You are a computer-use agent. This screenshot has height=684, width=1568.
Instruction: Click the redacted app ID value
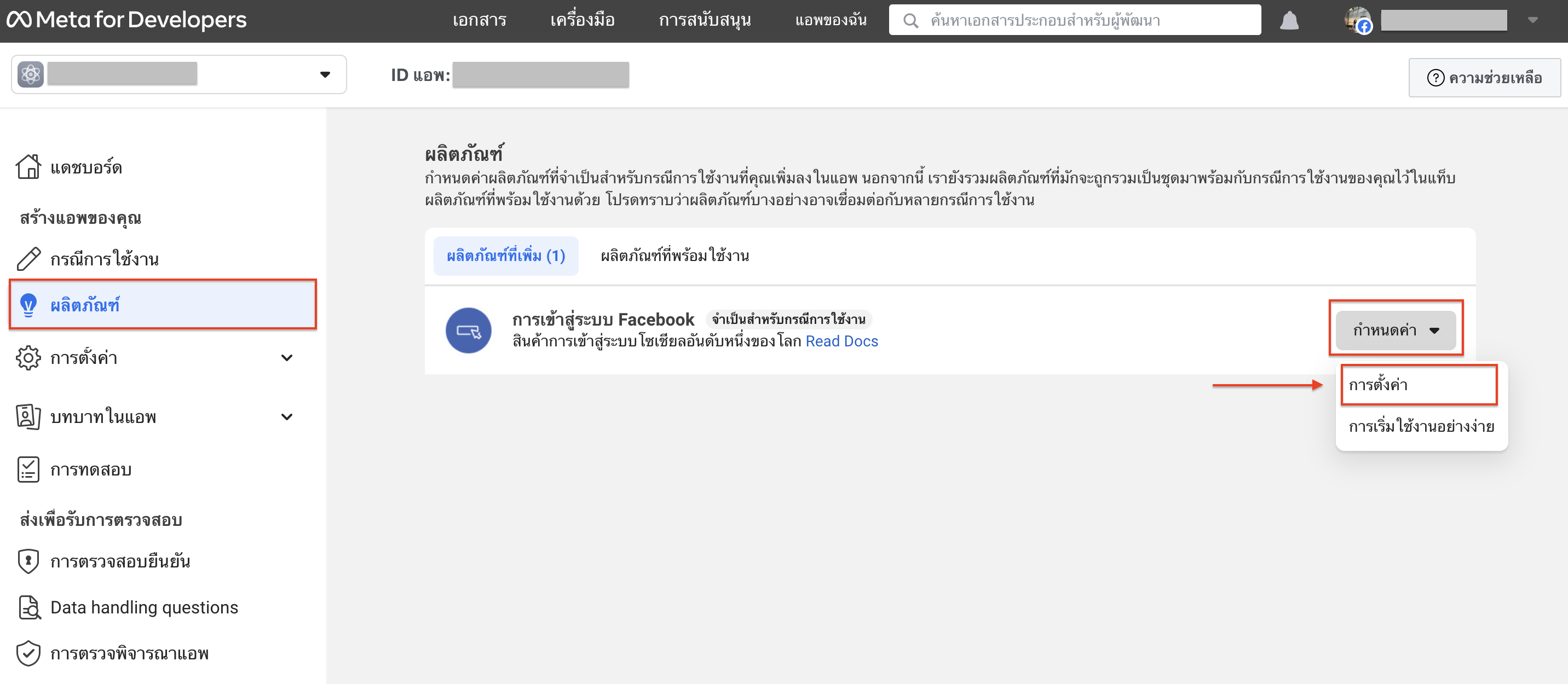coord(540,74)
